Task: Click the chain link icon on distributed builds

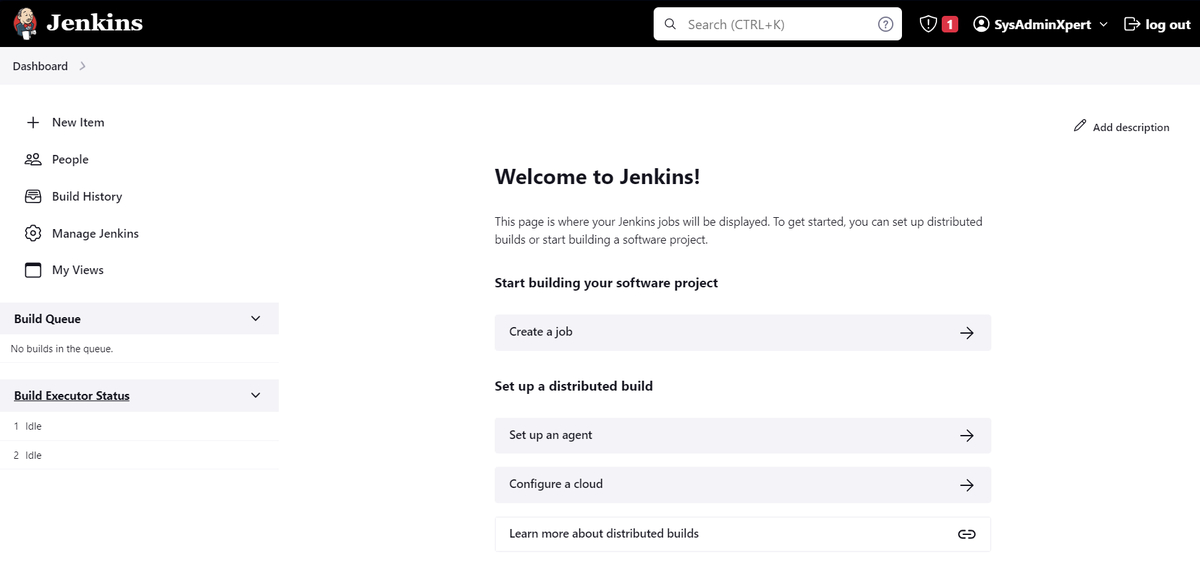Action: 966,534
